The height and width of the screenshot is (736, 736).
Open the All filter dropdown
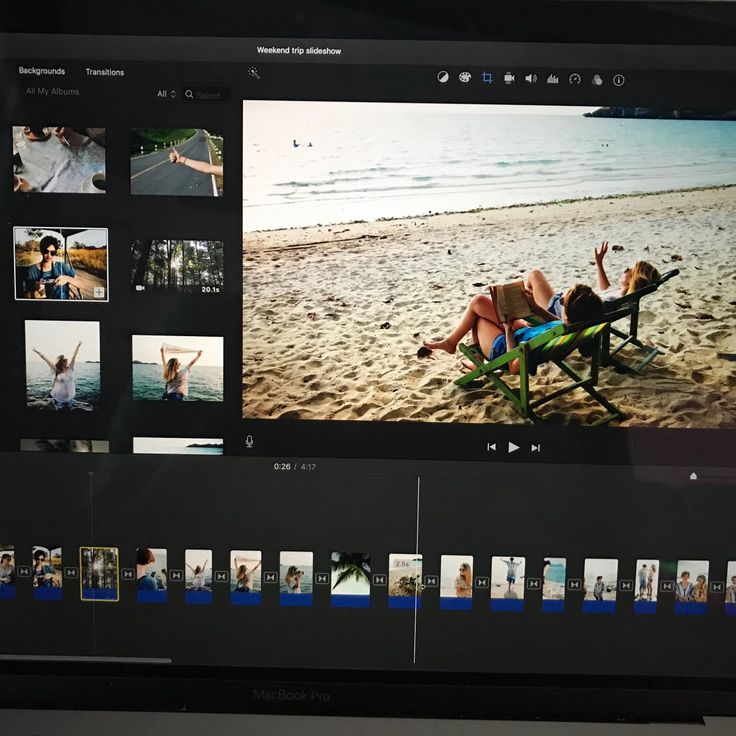pyautogui.click(x=166, y=94)
